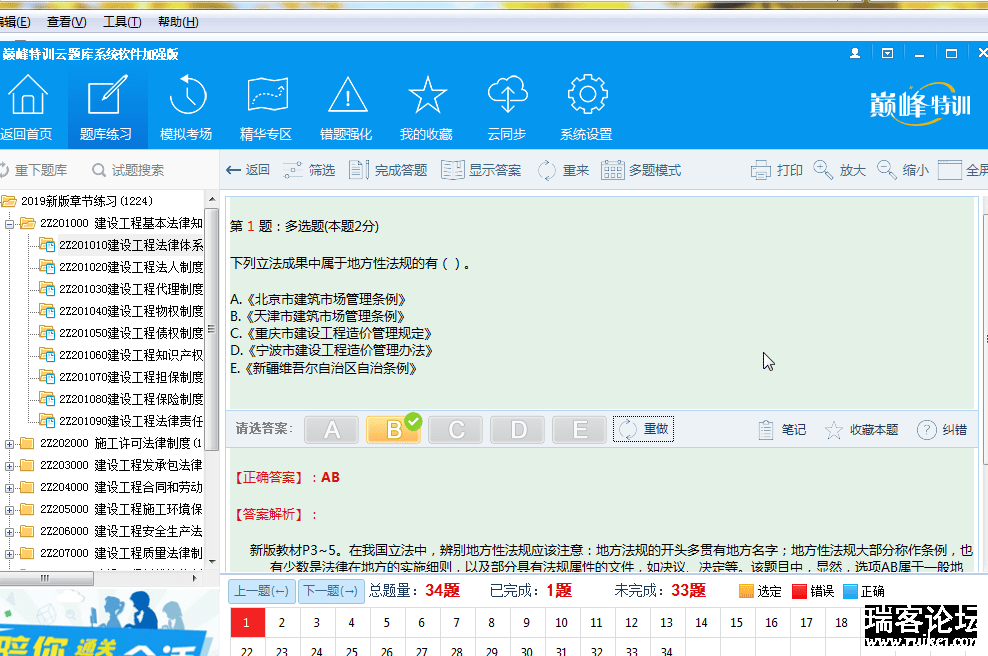
Task: Select 2Z201010建设工程法律体系 chapter
Action: click(131, 245)
